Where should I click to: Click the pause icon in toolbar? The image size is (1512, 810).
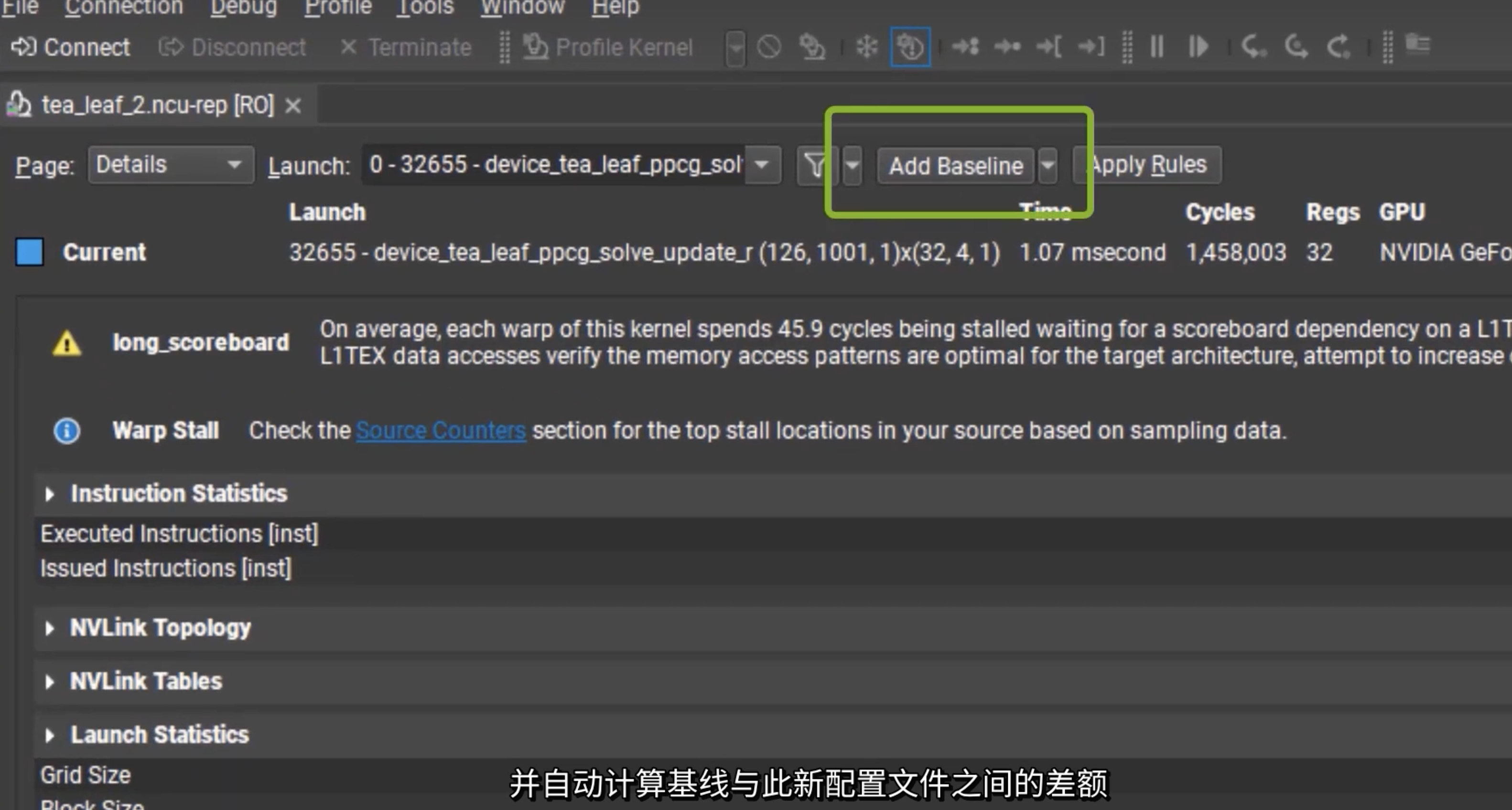[x=1157, y=47]
